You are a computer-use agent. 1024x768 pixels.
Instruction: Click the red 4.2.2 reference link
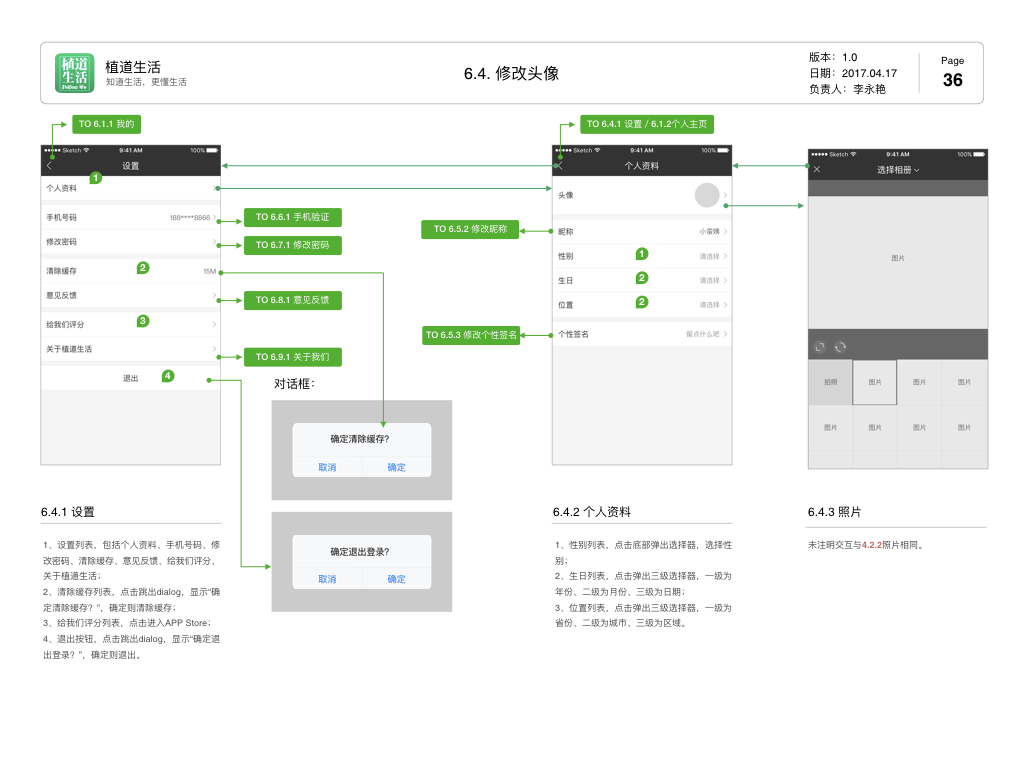click(872, 545)
